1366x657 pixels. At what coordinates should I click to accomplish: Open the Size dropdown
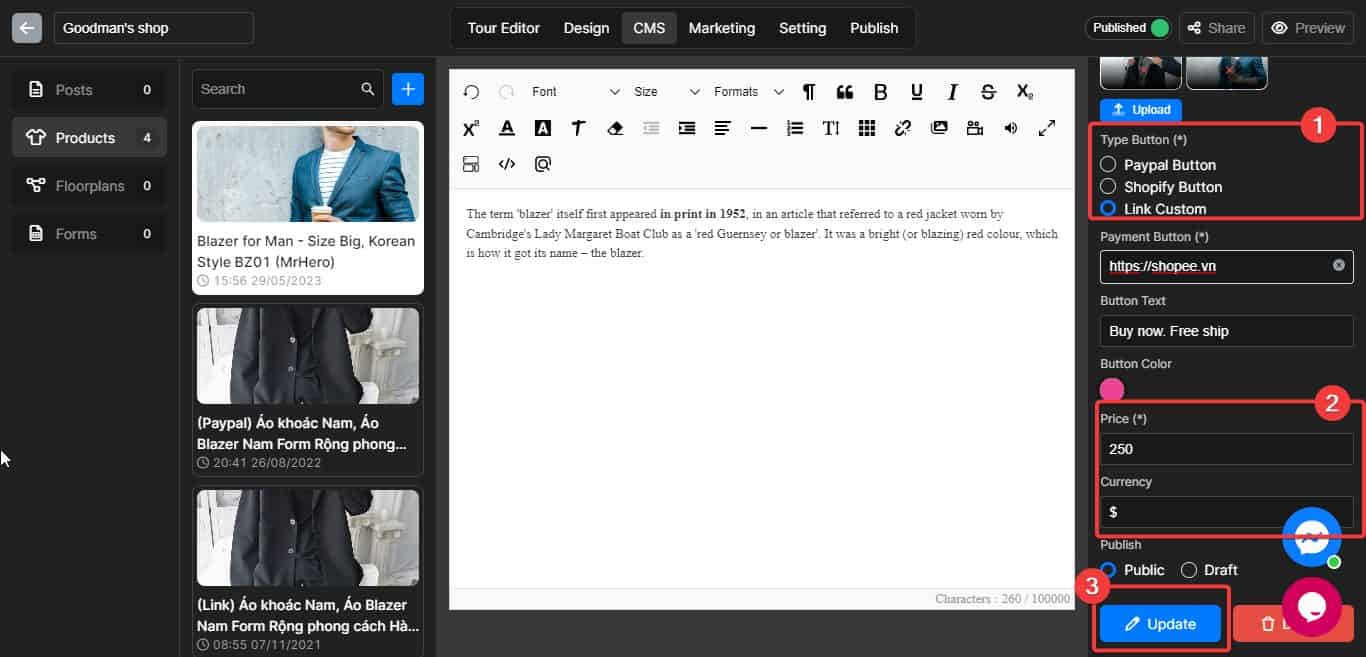point(667,92)
